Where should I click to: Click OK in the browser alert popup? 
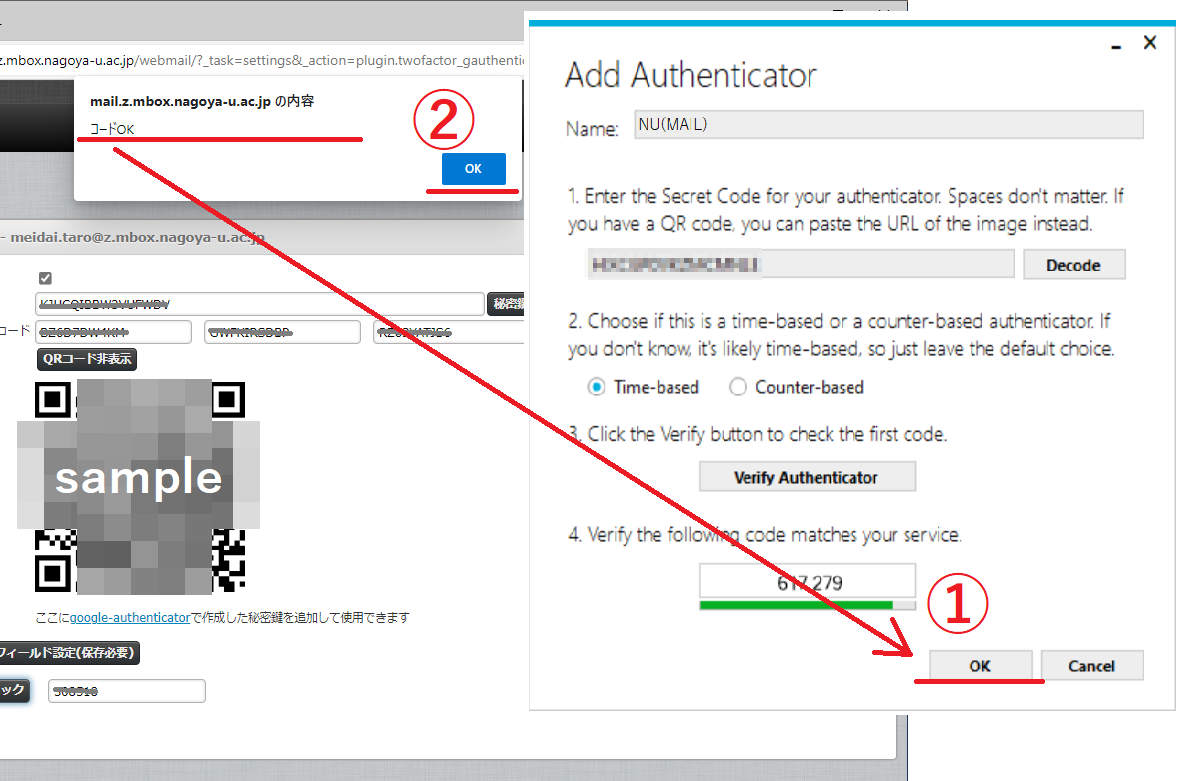[x=473, y=168]
